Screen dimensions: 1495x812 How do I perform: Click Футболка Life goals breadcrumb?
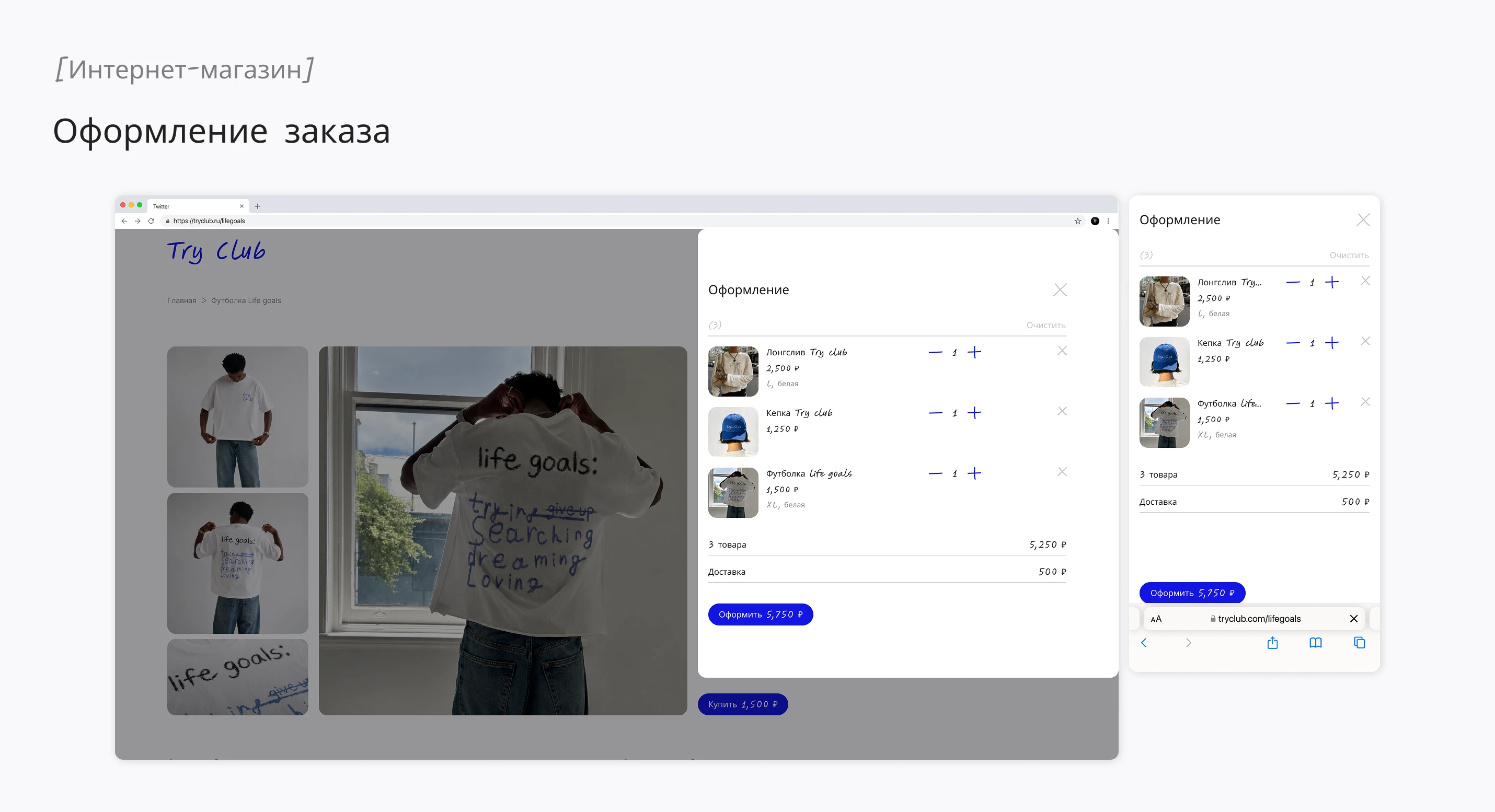click(x=246, y=300)
